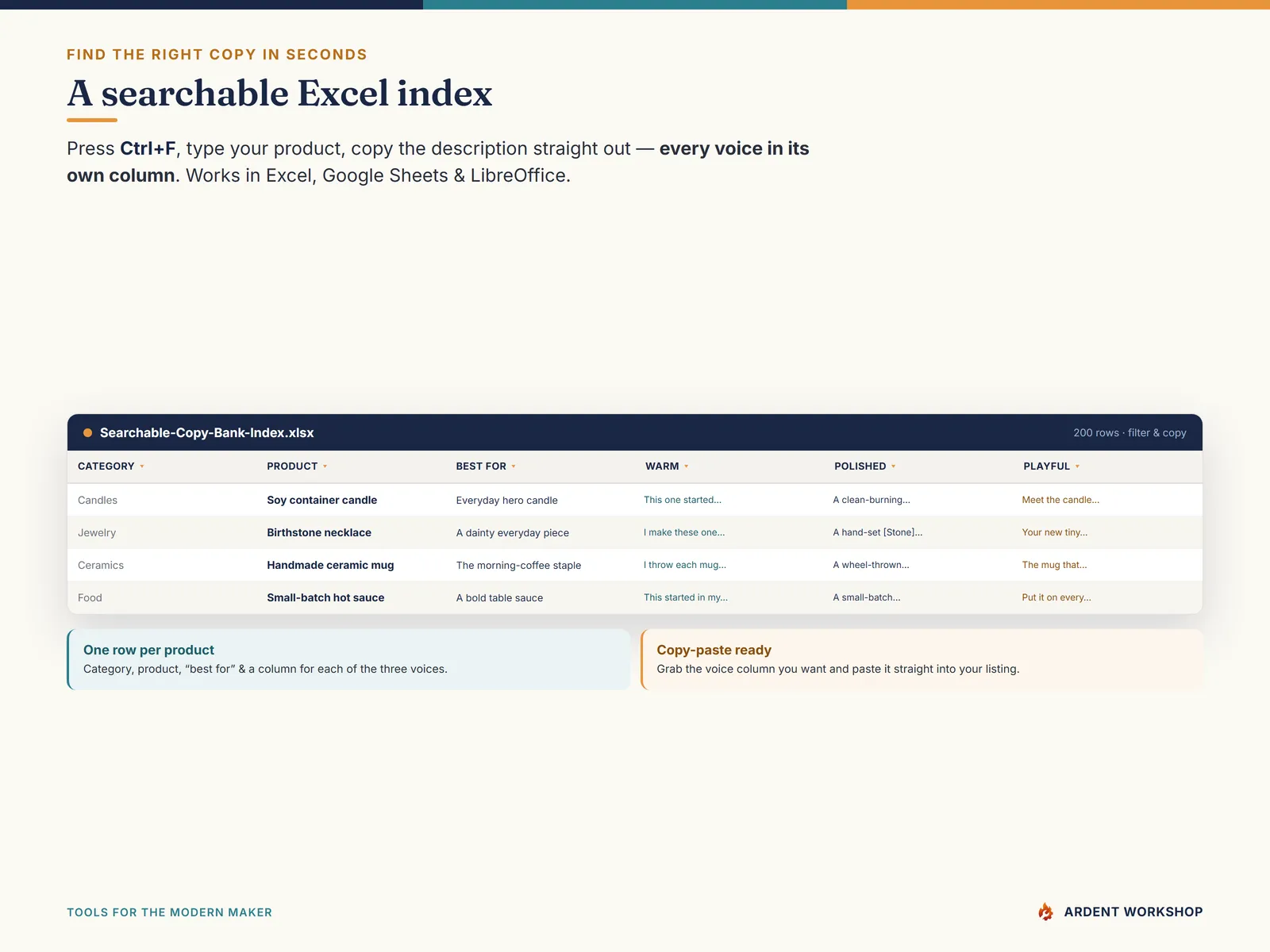Click the Ardent Workshop flame logo icon
The height and width of the screenshot is (952, 1270).
(1046, 912)
